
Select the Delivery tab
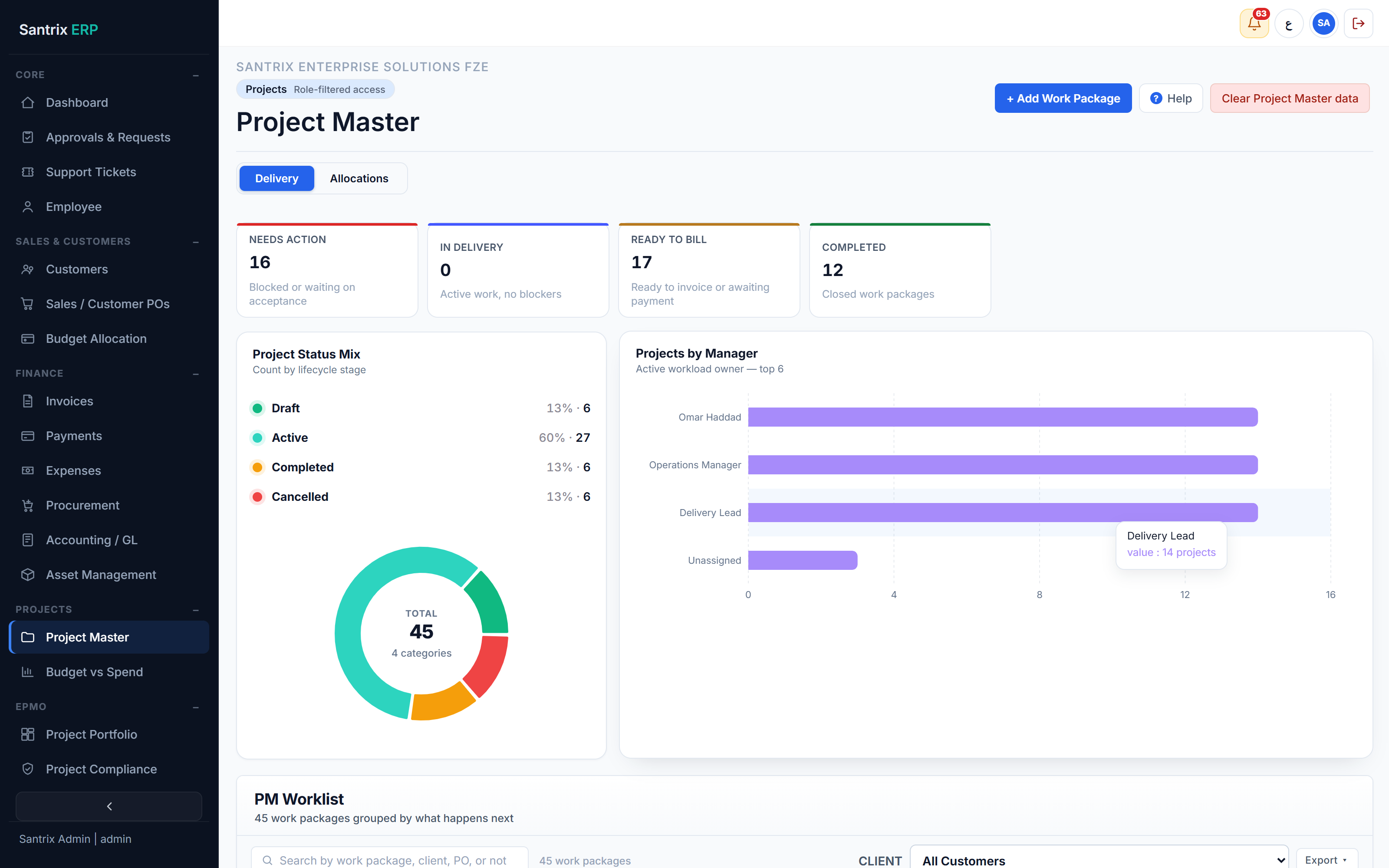pos(276,178)
